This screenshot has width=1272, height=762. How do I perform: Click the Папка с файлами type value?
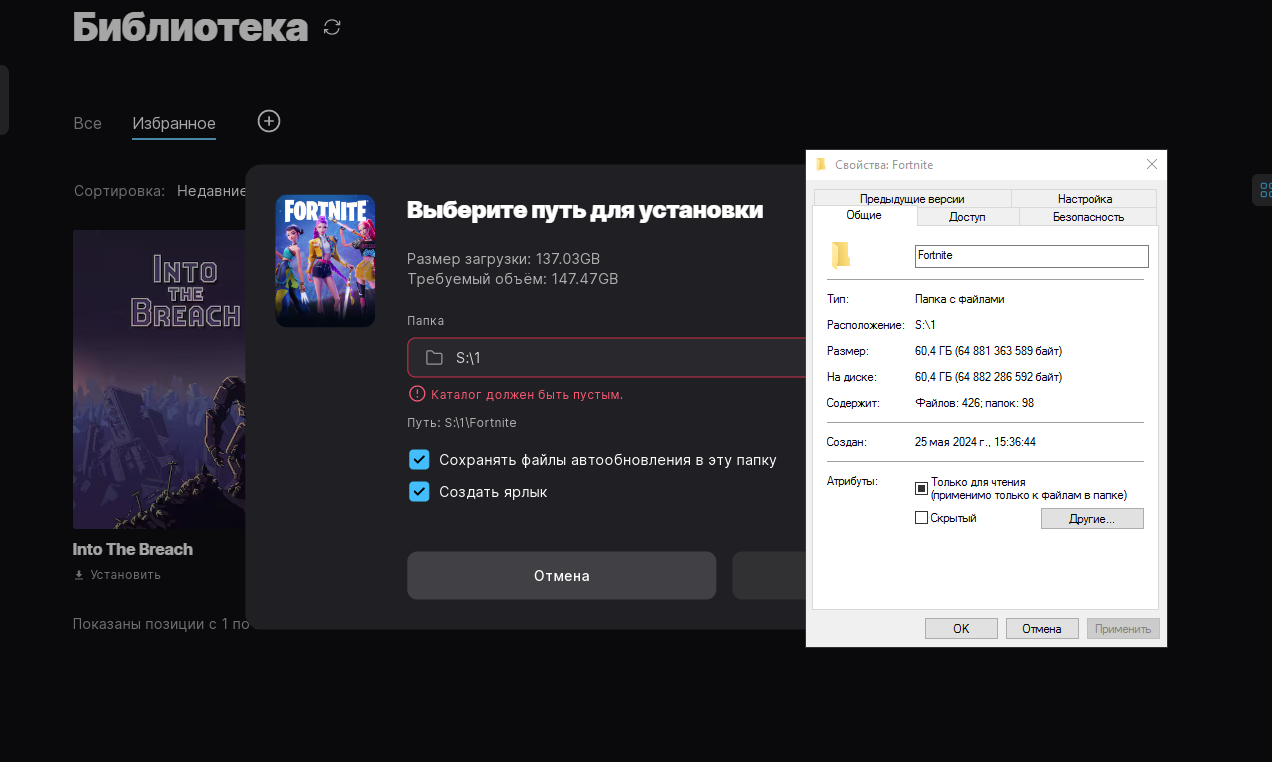[960, 299]
